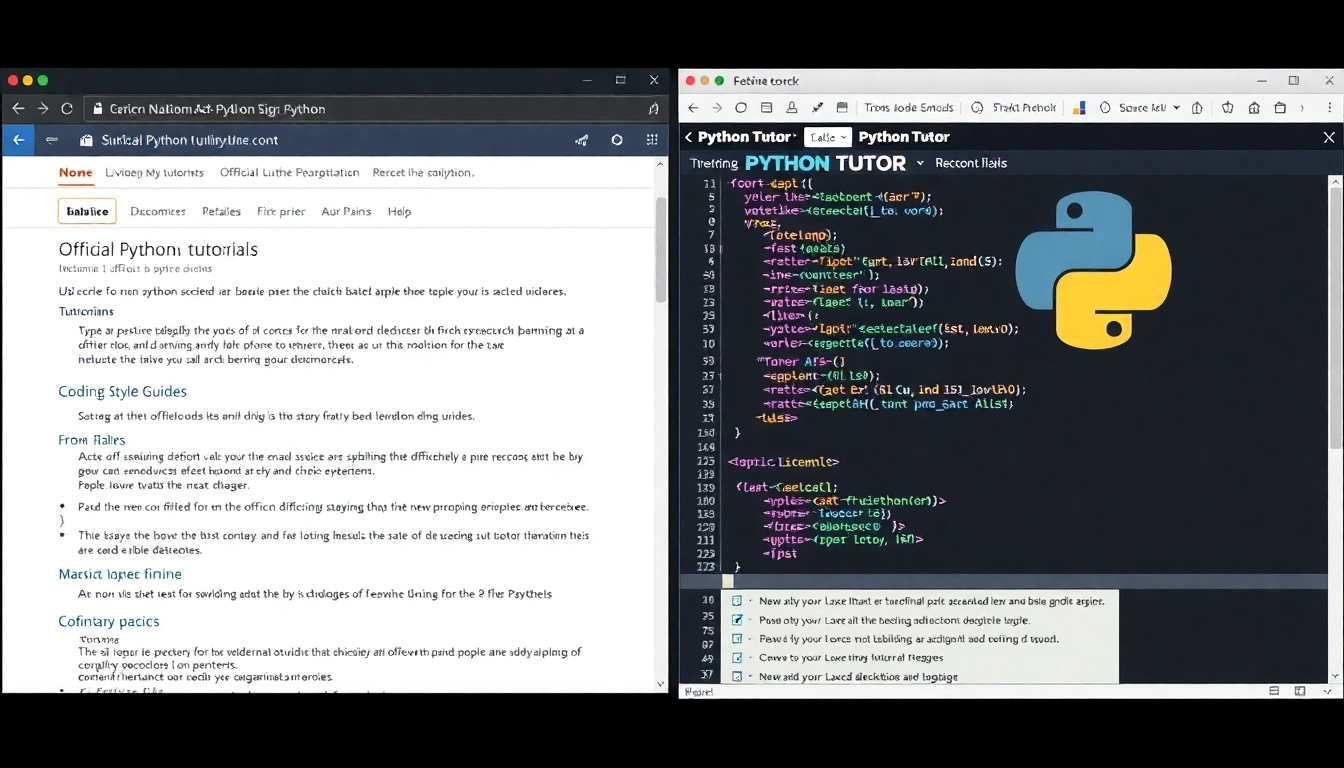Open the 'Livioep My tutorists' tab
Screen dimensions: 1344x768
point(154,172)
